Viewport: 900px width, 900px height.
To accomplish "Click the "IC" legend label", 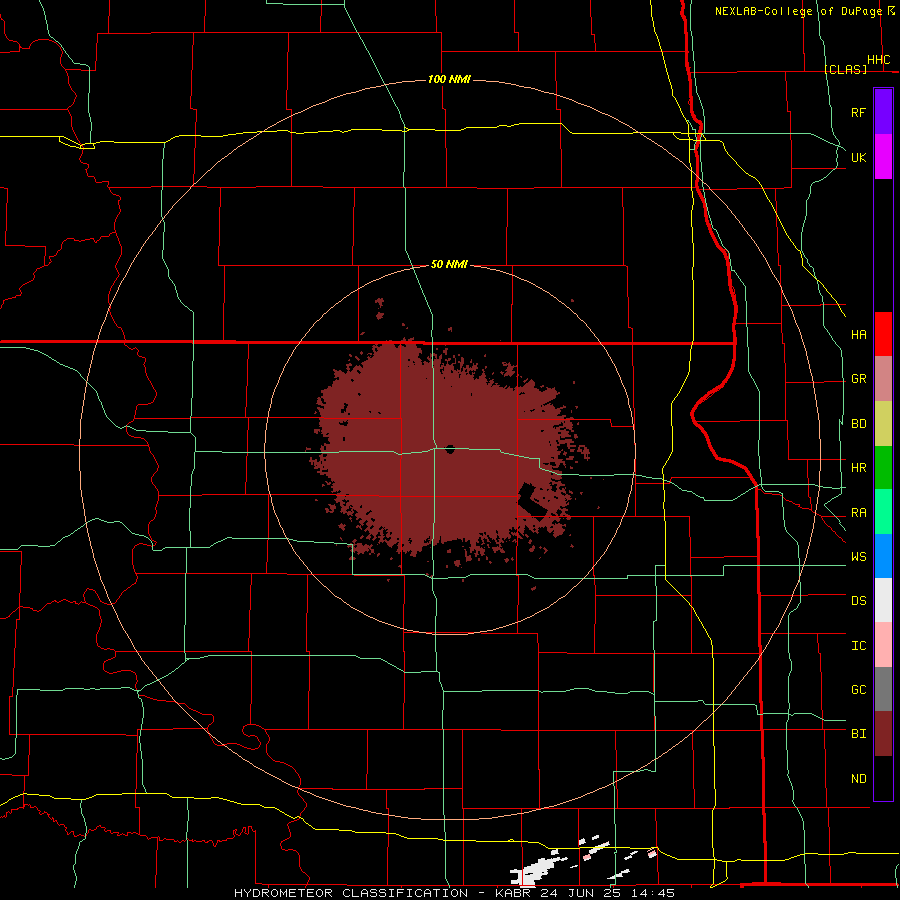I will (858, 646).
